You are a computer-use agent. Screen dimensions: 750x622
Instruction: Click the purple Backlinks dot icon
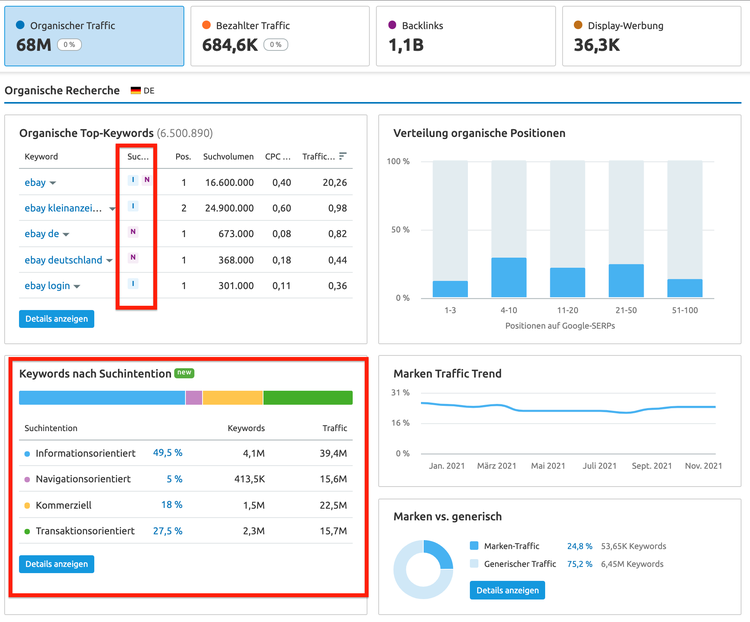(x=392, y=25)
